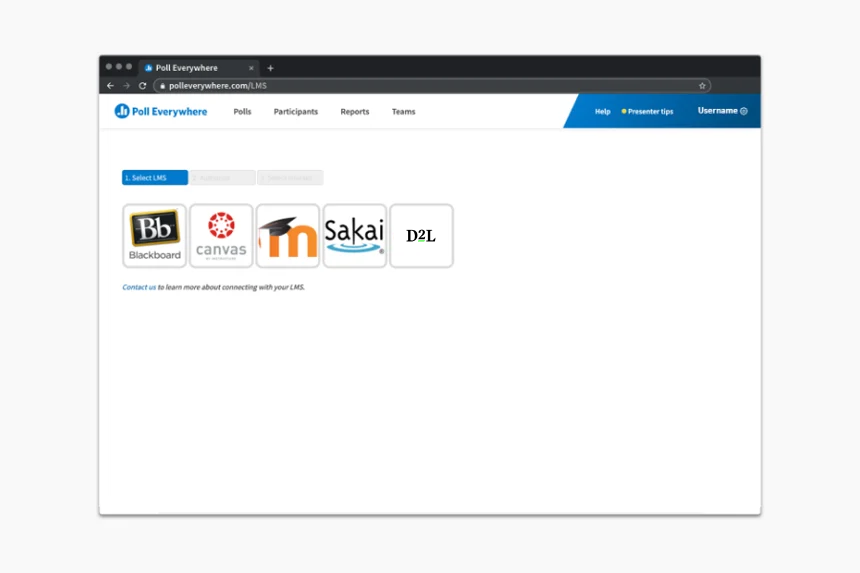Click the polleverywhere.com/LMS address bar
Image resolution: width=860 pixels, height=573 pixels.
pyautogui.click(x=432, y=86)
